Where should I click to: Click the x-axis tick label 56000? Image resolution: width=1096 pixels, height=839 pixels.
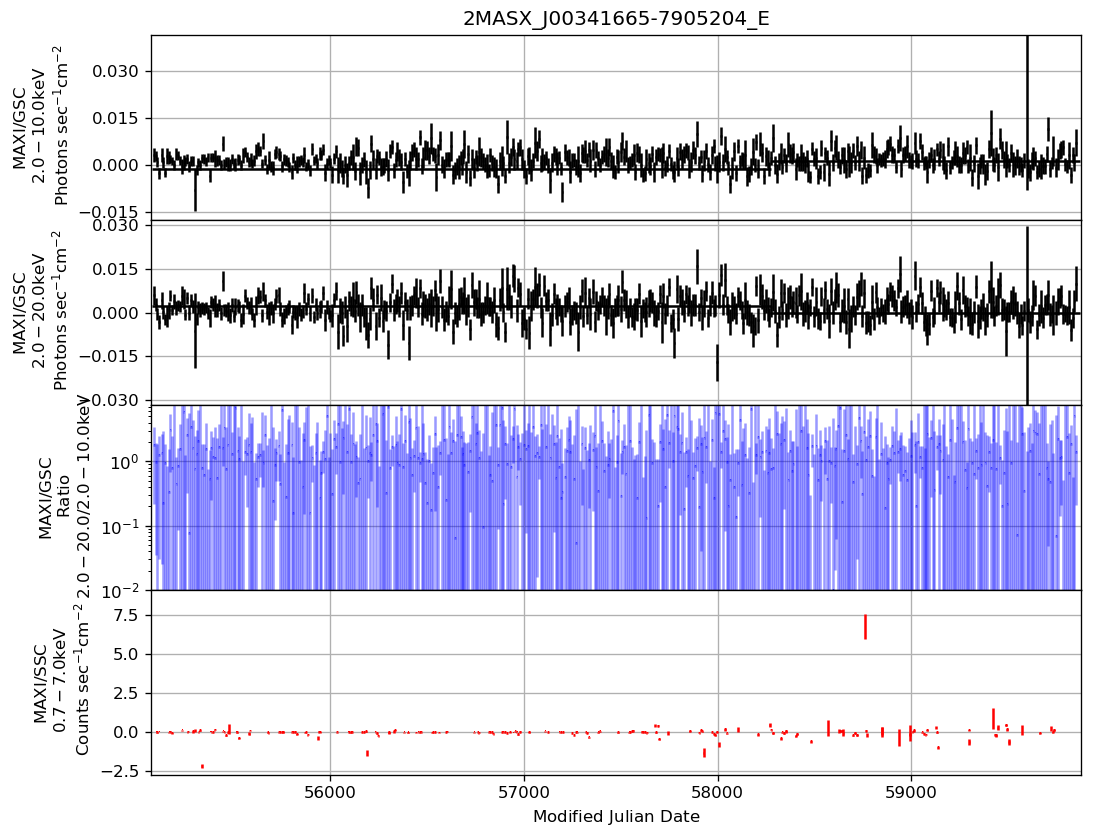click(330, 793)
